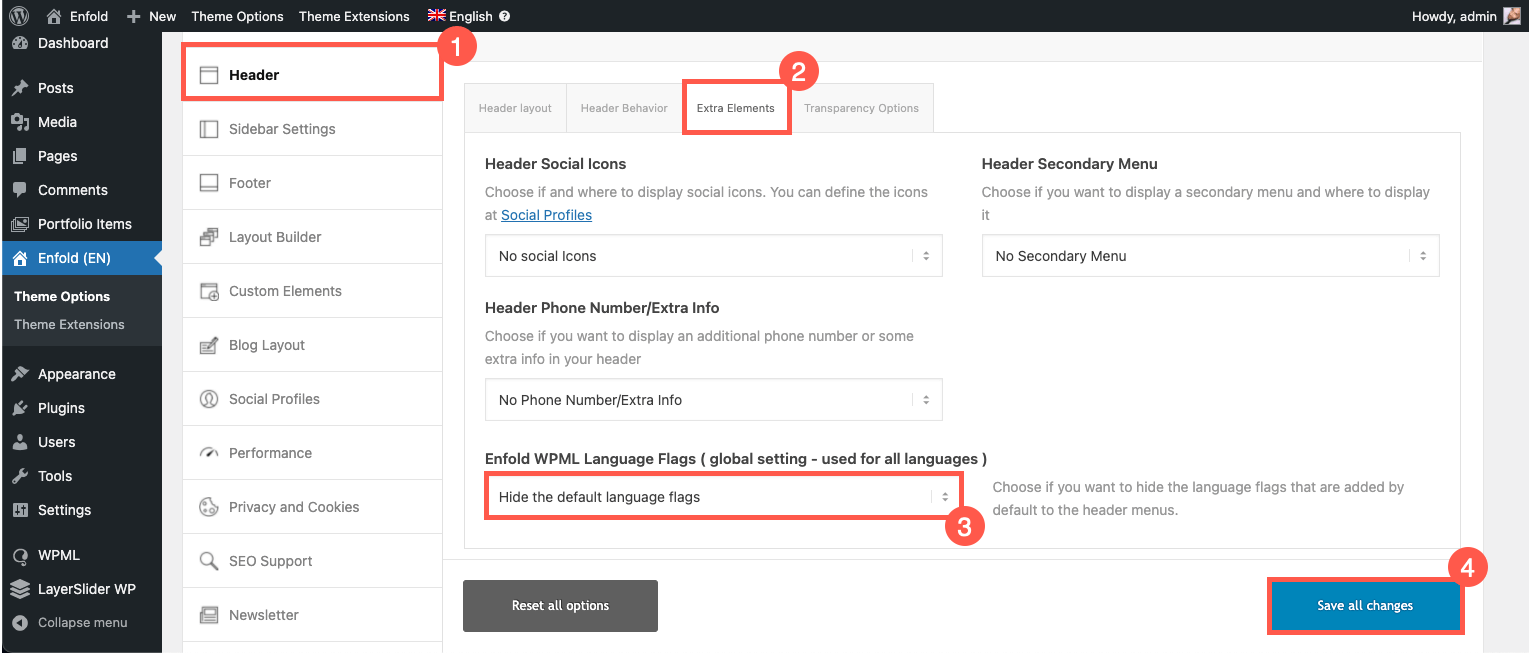Click the Users person icon
Viewport: 1529px width, 653px height.
[x=20, y=442]
